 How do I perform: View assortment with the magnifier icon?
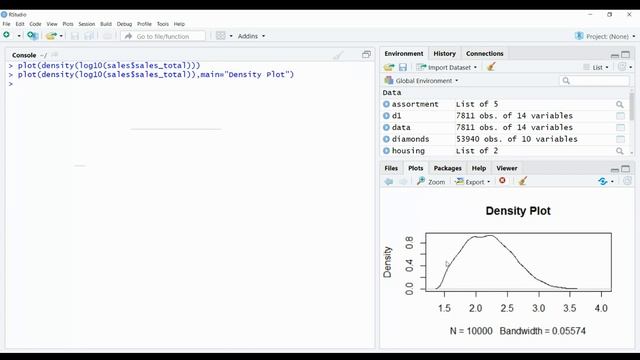click(620, 104)
